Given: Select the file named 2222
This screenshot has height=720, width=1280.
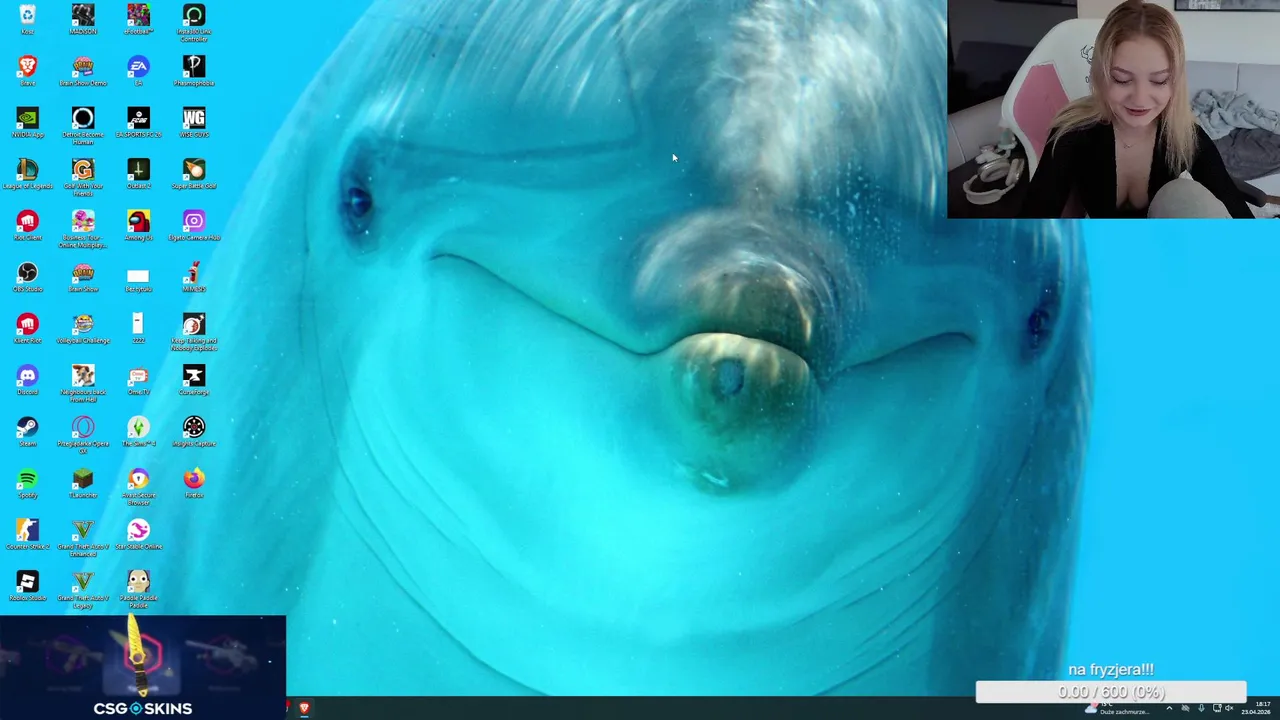Looking at the screenshot, I should [138, 328].
